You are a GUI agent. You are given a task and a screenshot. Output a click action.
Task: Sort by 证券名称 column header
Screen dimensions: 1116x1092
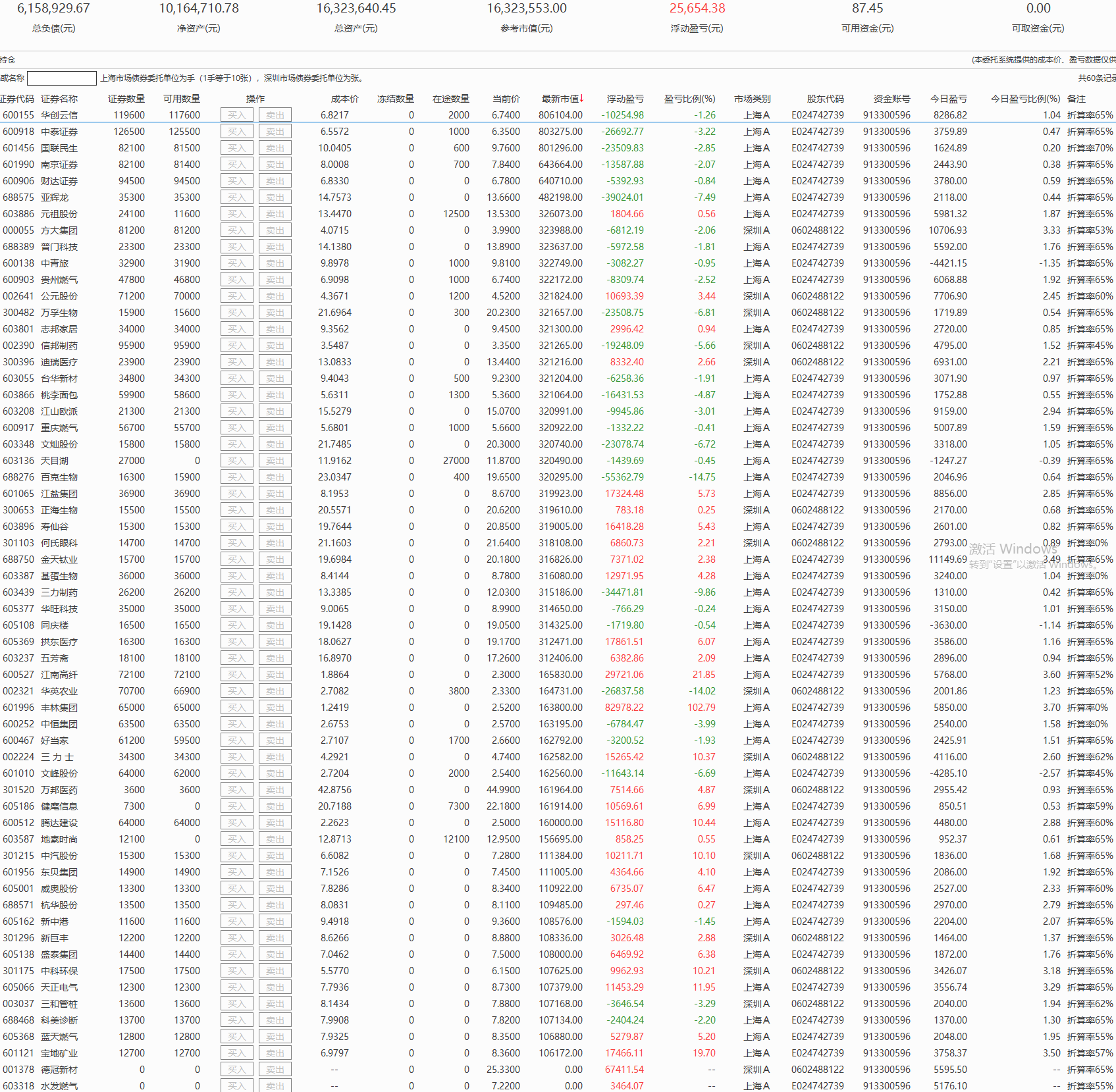point(59,99)
